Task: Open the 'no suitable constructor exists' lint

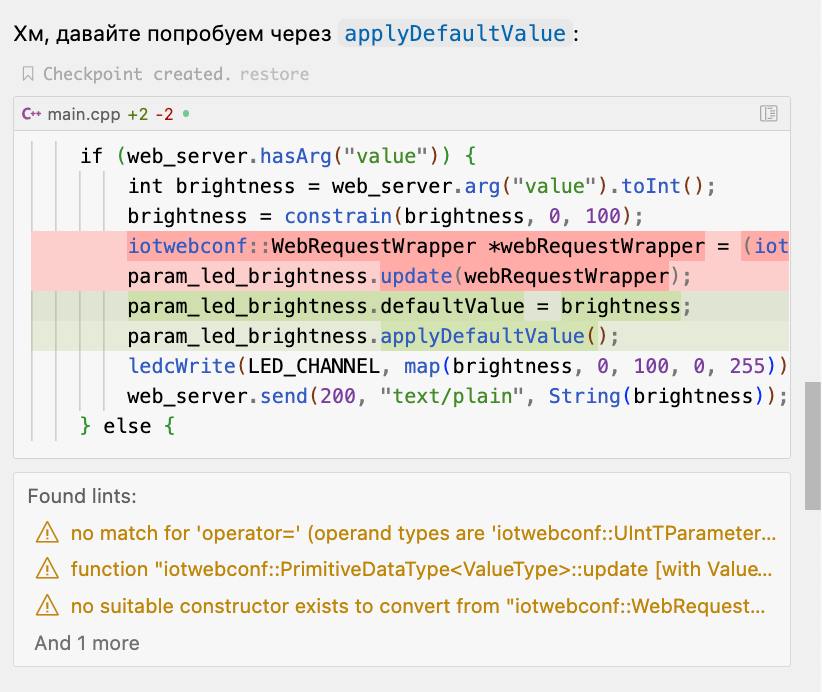Action: [x=423, y=606]
